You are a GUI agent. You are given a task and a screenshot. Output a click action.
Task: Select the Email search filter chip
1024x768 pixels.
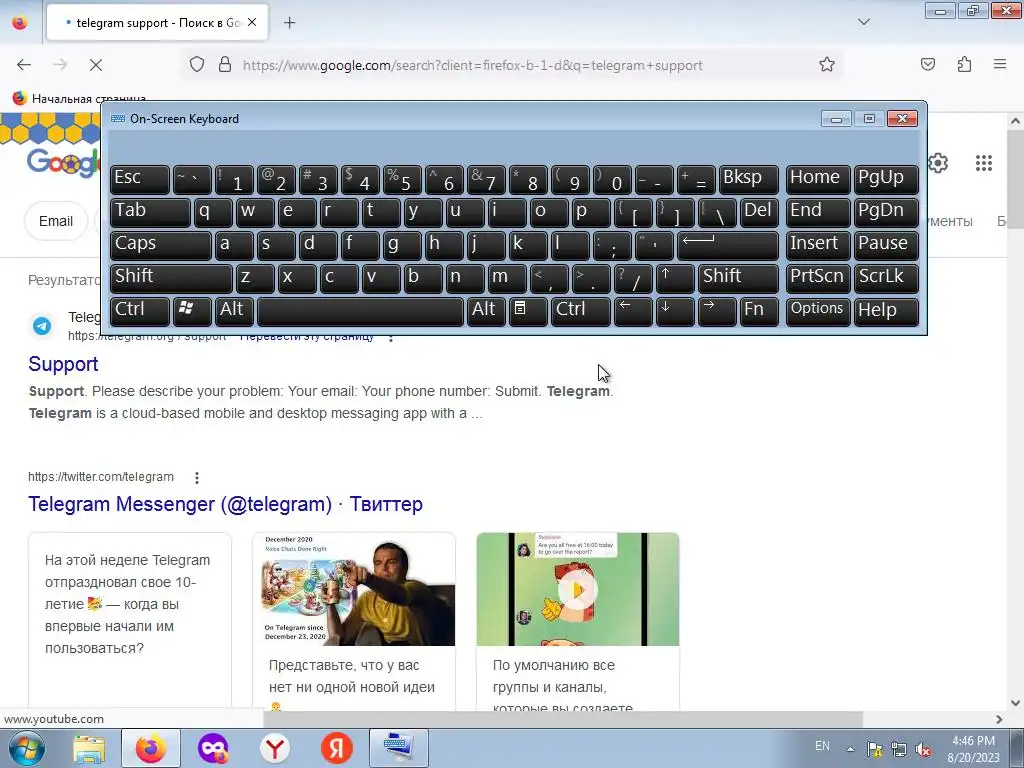[56, 221]
